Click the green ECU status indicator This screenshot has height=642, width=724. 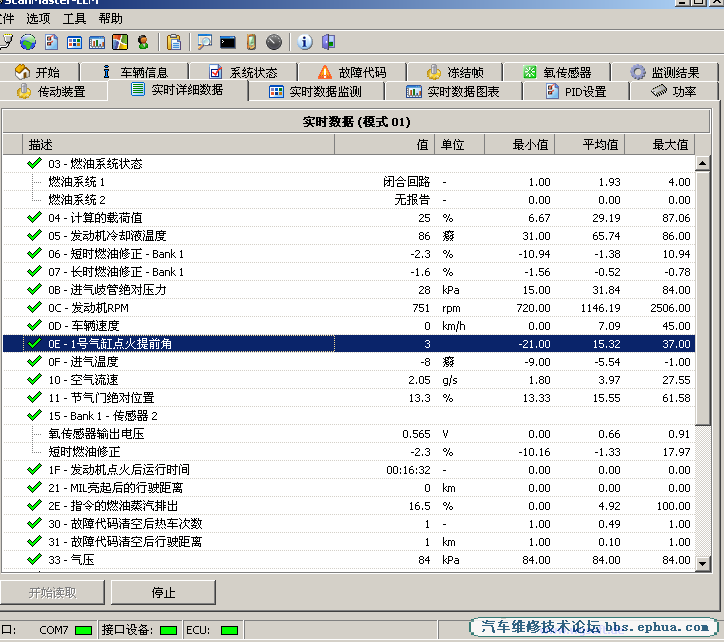229,630
